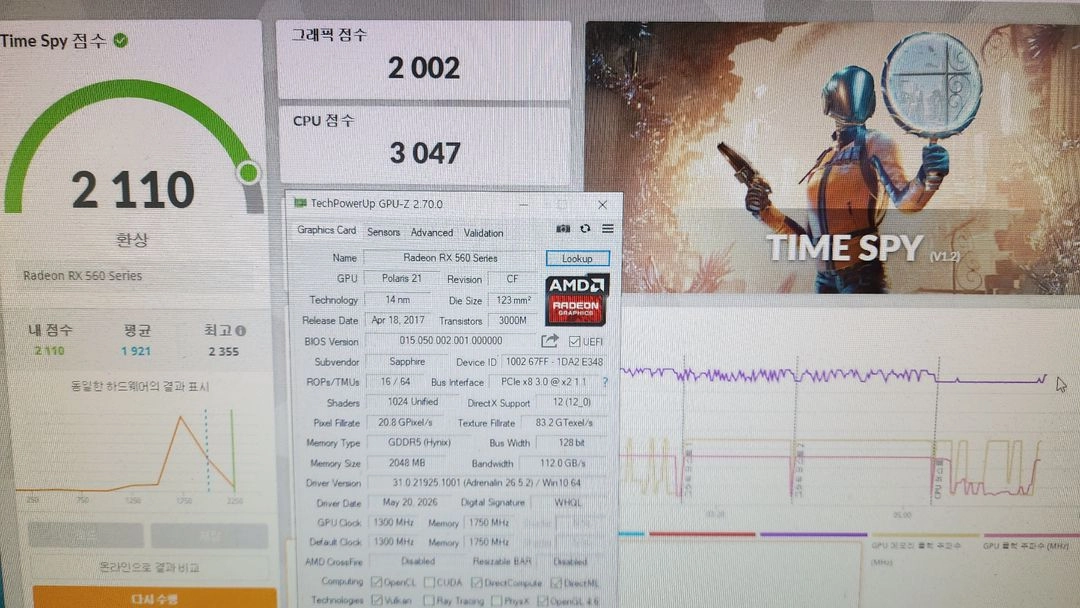Click the Bus Width 128 bit field

[x=571, y=443]
